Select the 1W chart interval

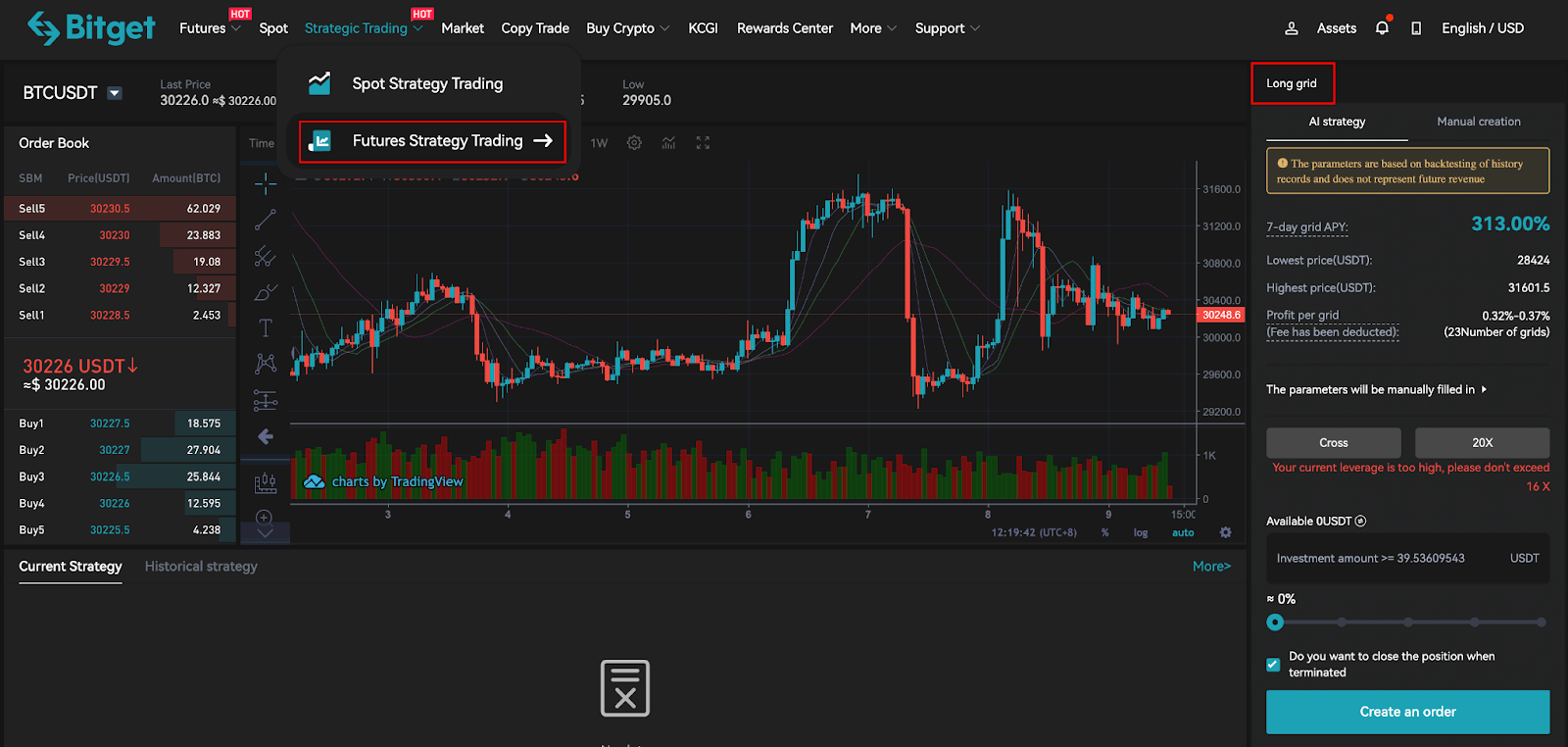point(599,143)
